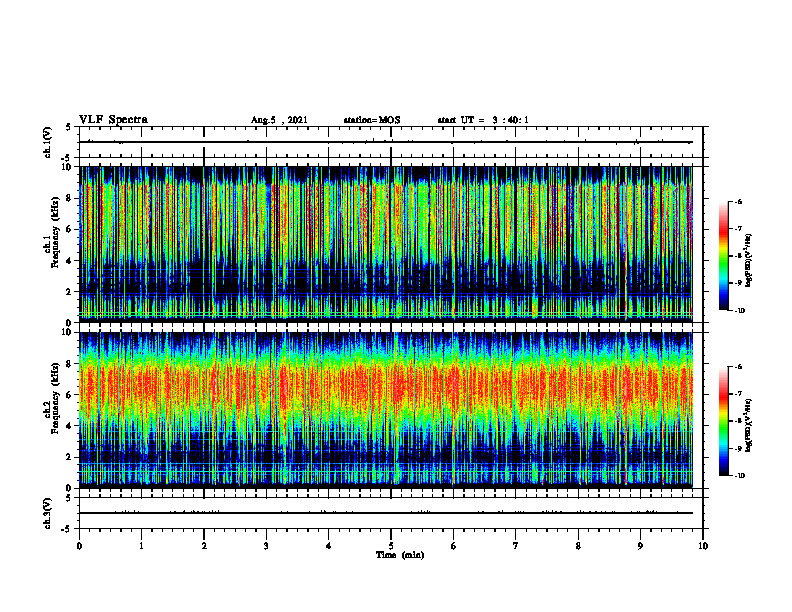Screen dimensions: 792x612
Task: Click the "ch.3(V)" axis label
Action: [48, 513]
